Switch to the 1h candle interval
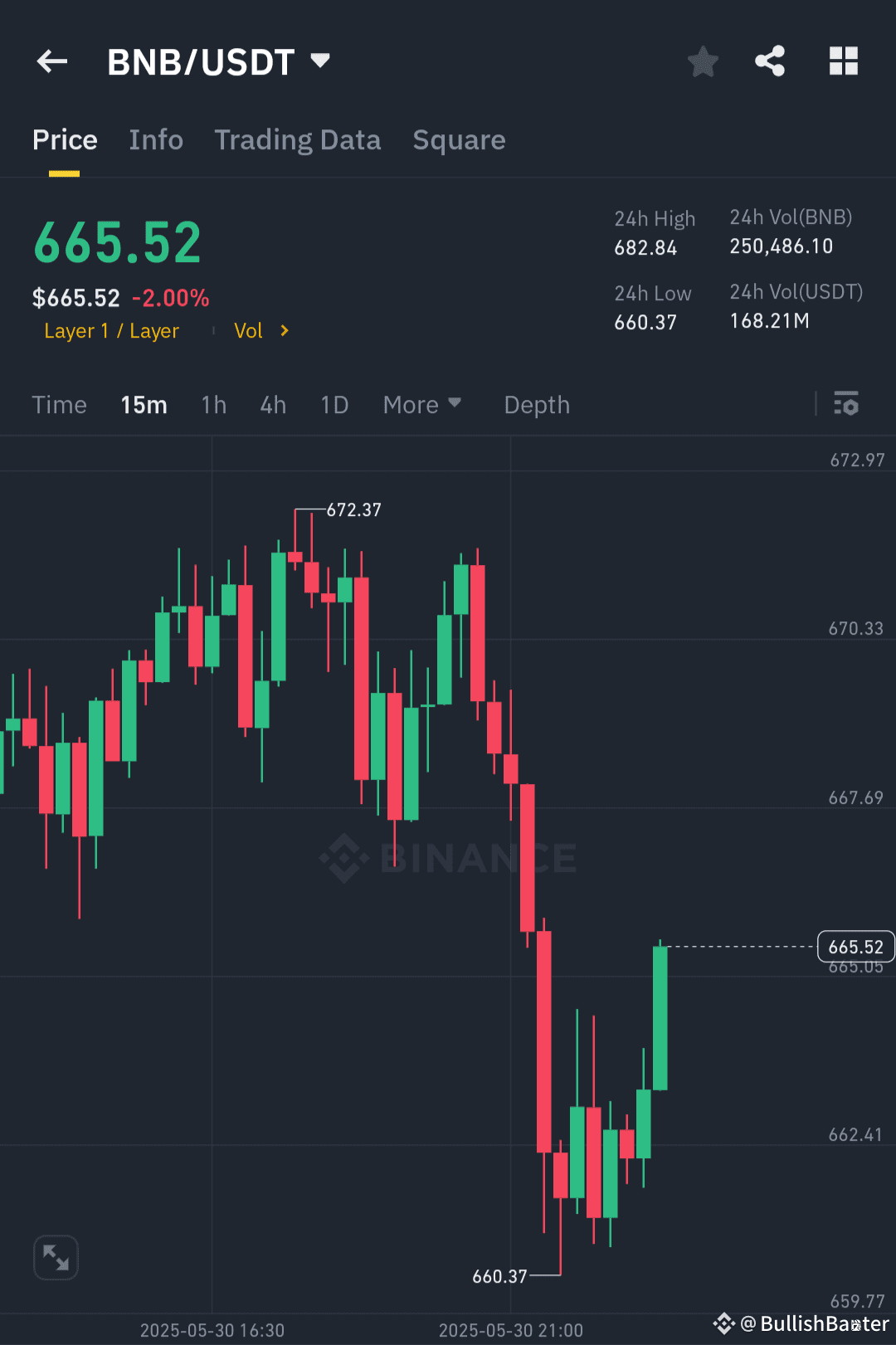The width and height of the screenshot is (896, 1345). pyautogui.click(x=213, y=404)
